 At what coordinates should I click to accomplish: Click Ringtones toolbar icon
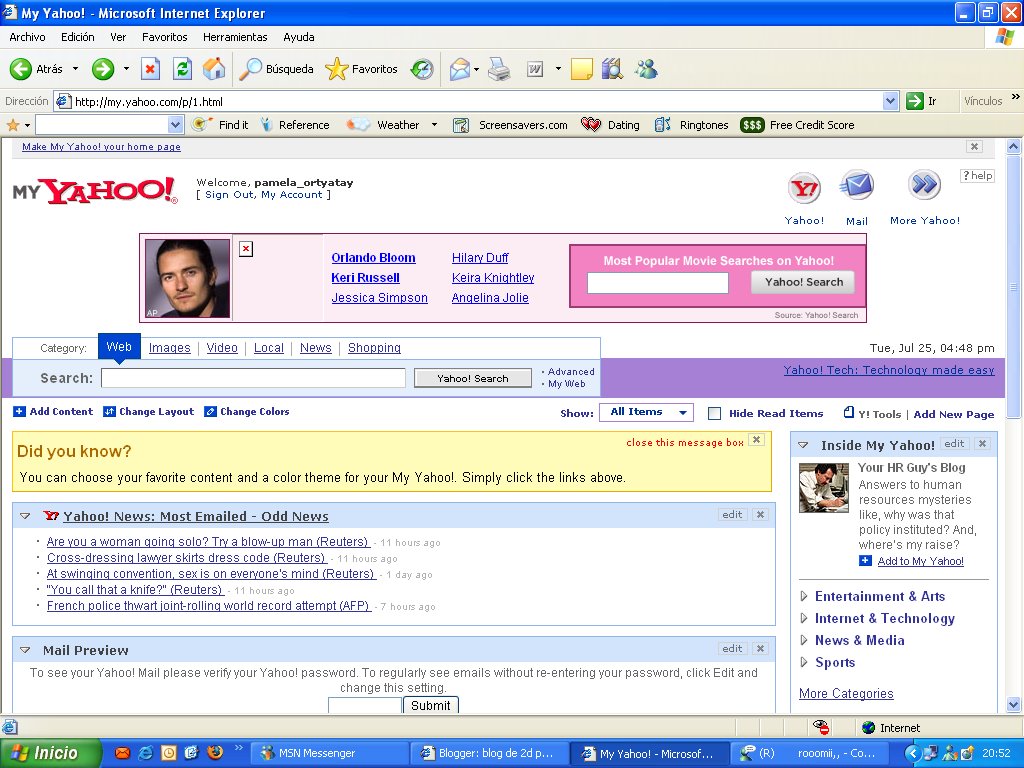pyautogui.click(x=662, y=125)
